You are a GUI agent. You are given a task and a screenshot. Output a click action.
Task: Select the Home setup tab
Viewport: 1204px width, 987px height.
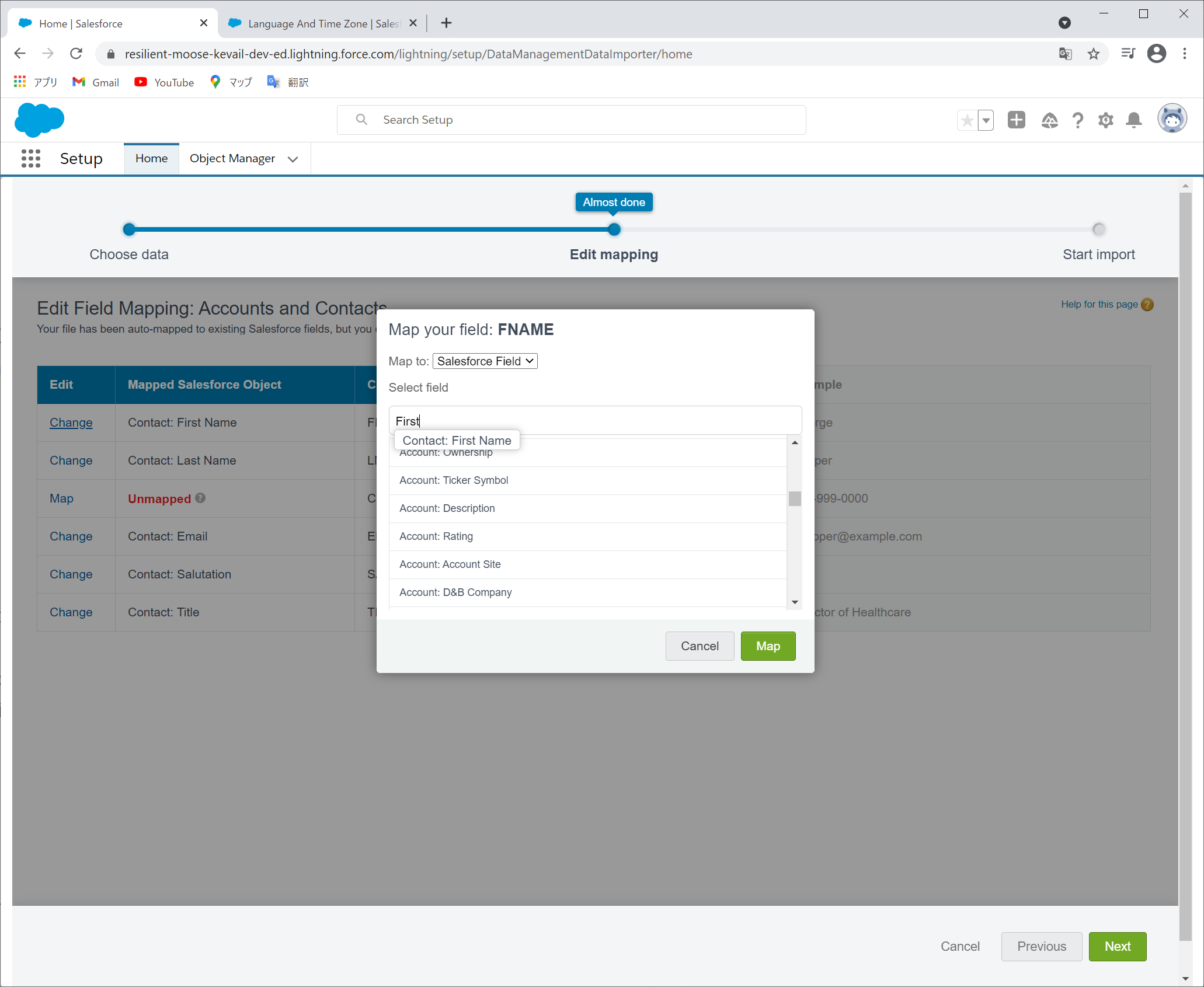coord(151,159)
